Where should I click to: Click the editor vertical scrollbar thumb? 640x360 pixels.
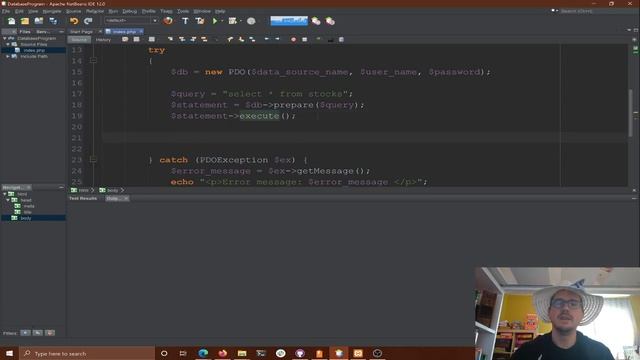[631, 113]
